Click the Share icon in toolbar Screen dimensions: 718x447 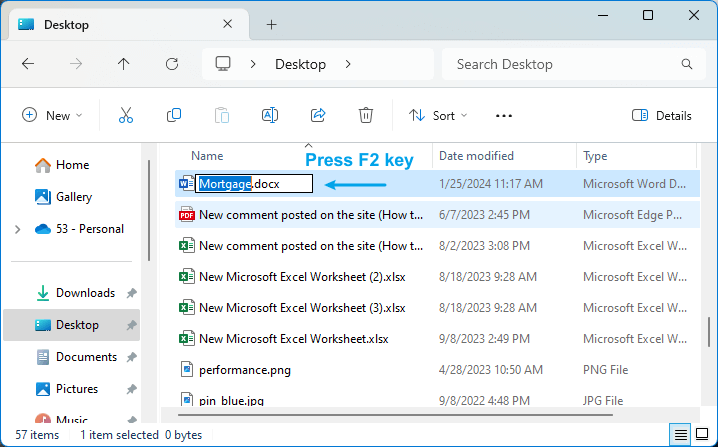318,115
